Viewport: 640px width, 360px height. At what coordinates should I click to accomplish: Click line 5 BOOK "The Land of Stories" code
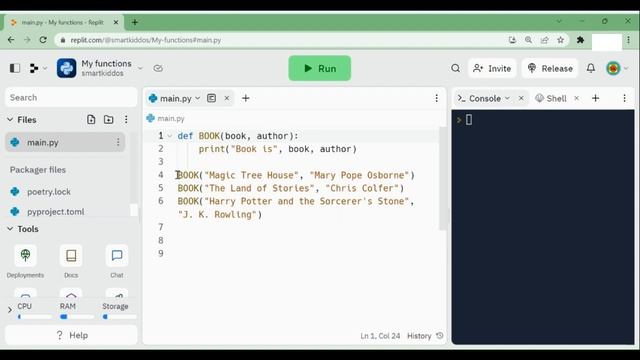[291, 188]
